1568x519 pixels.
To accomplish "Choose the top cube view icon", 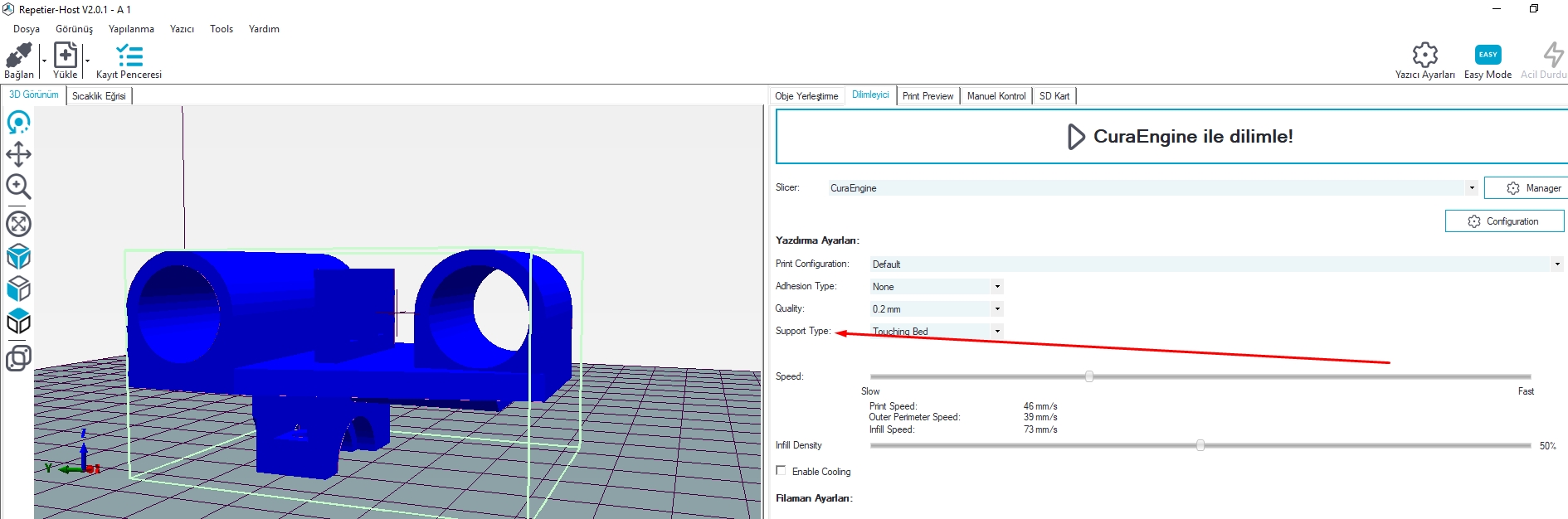I will click(18, 322).
